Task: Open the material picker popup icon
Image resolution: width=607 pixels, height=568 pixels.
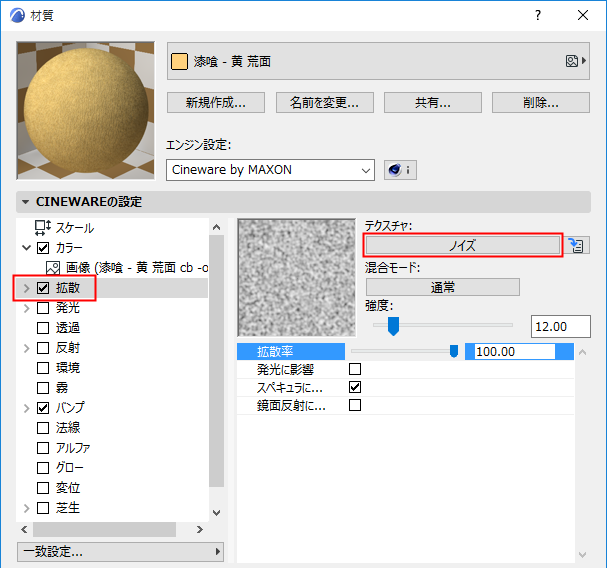Action: [x=576, y=61]
